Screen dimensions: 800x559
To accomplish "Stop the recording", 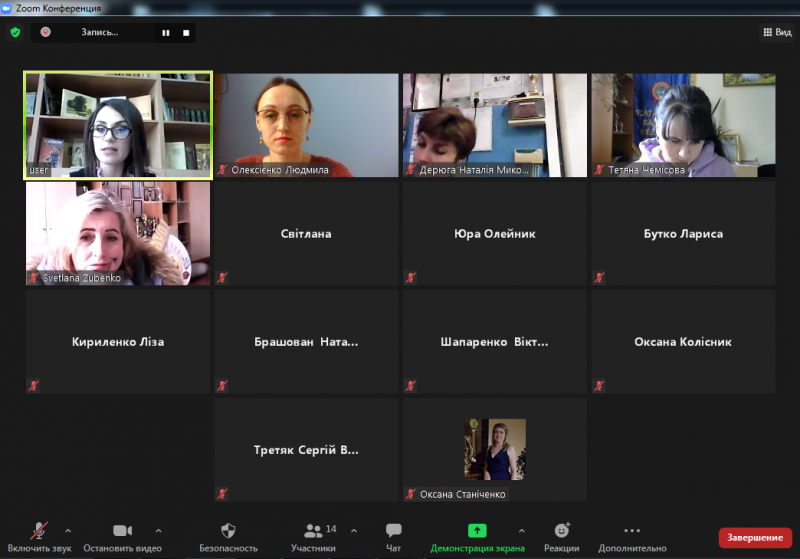I will 186,33.
